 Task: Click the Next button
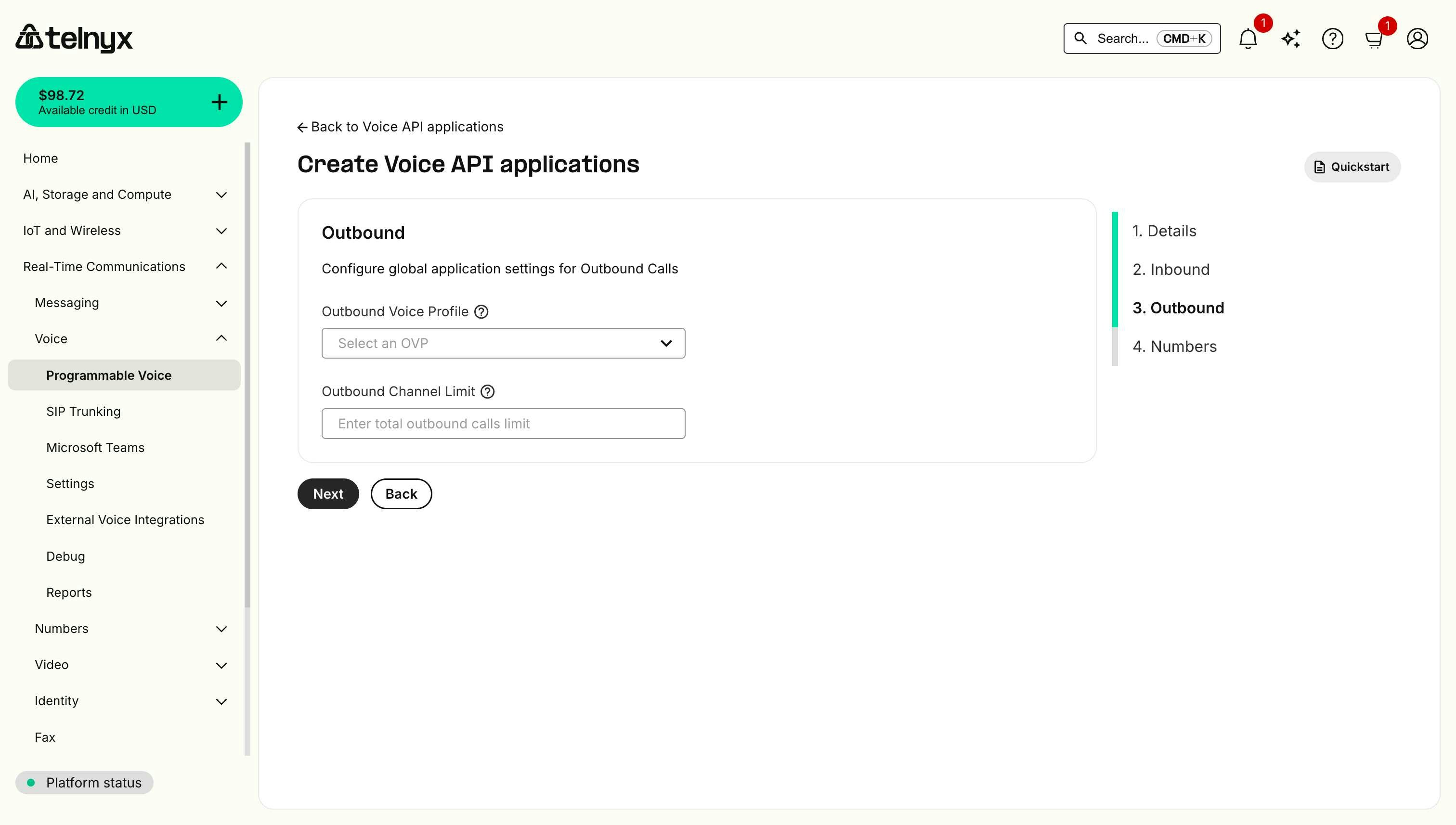pyautogui.click(x=327, y=493)
